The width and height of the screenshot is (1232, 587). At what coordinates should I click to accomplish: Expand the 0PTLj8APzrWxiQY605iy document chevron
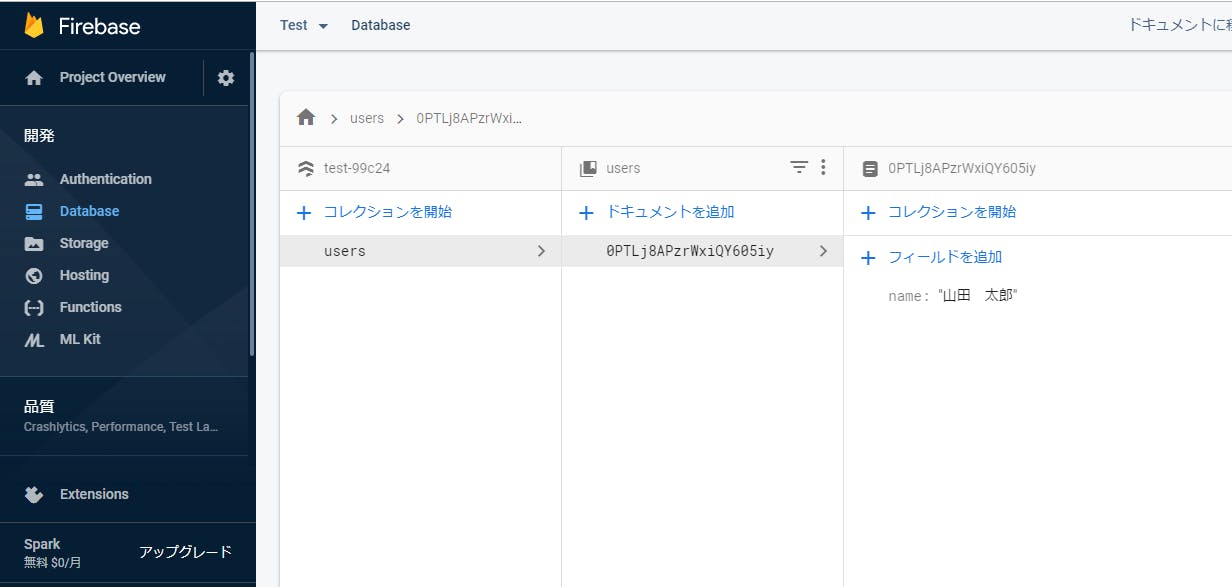823,251
